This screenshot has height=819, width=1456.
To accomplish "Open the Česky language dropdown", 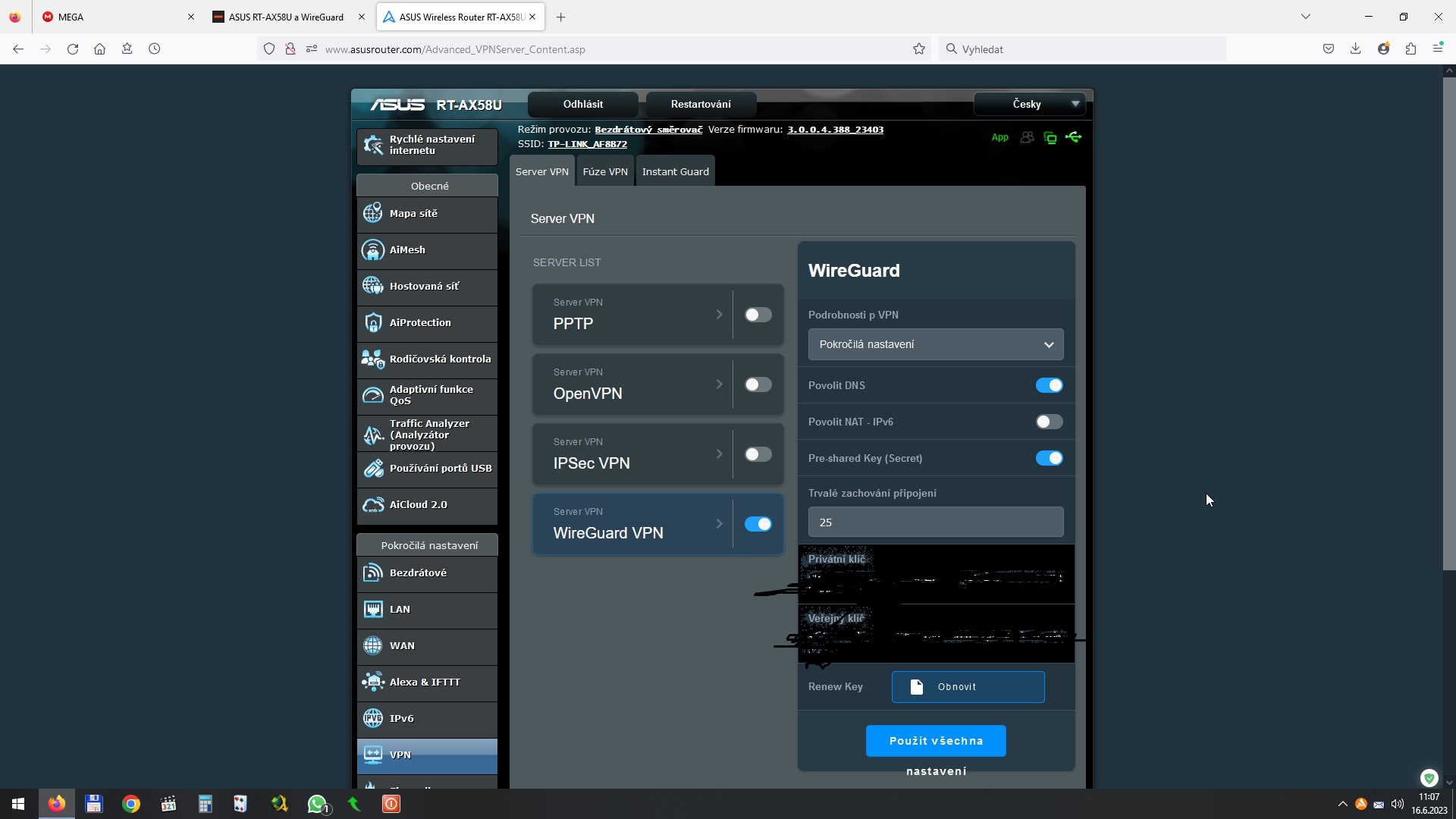I will click(1029, 104).
